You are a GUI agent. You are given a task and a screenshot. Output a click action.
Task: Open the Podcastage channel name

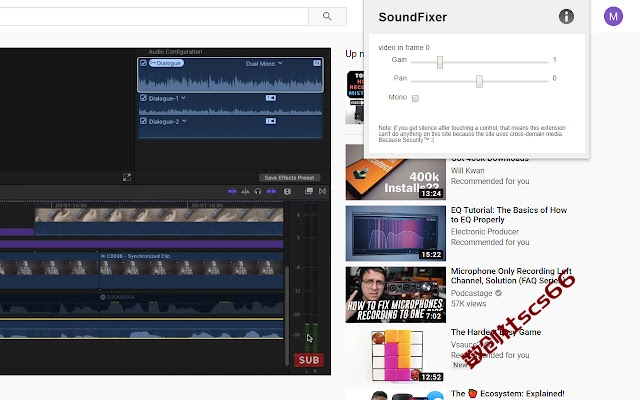(x=471, y=293)
